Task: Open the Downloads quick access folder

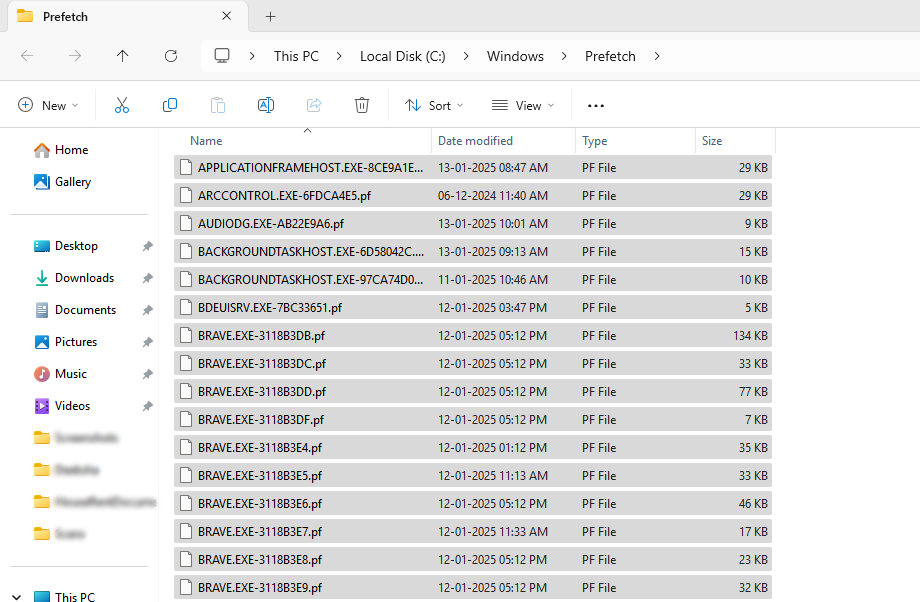Action: point(74,278)
